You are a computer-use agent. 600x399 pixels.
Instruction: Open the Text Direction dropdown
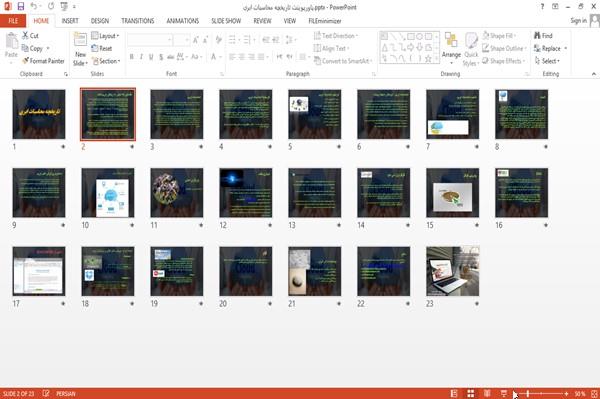point(336,36)
